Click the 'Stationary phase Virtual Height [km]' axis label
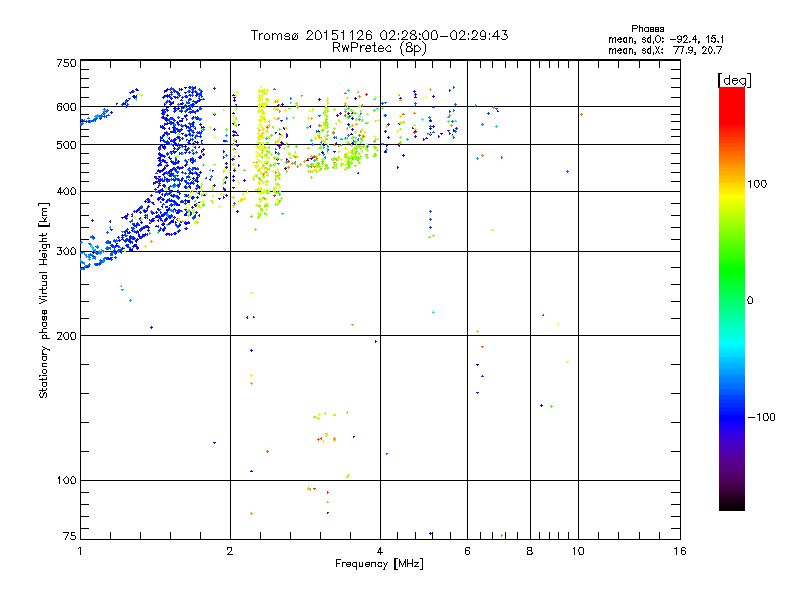 [x=44, y=300]
